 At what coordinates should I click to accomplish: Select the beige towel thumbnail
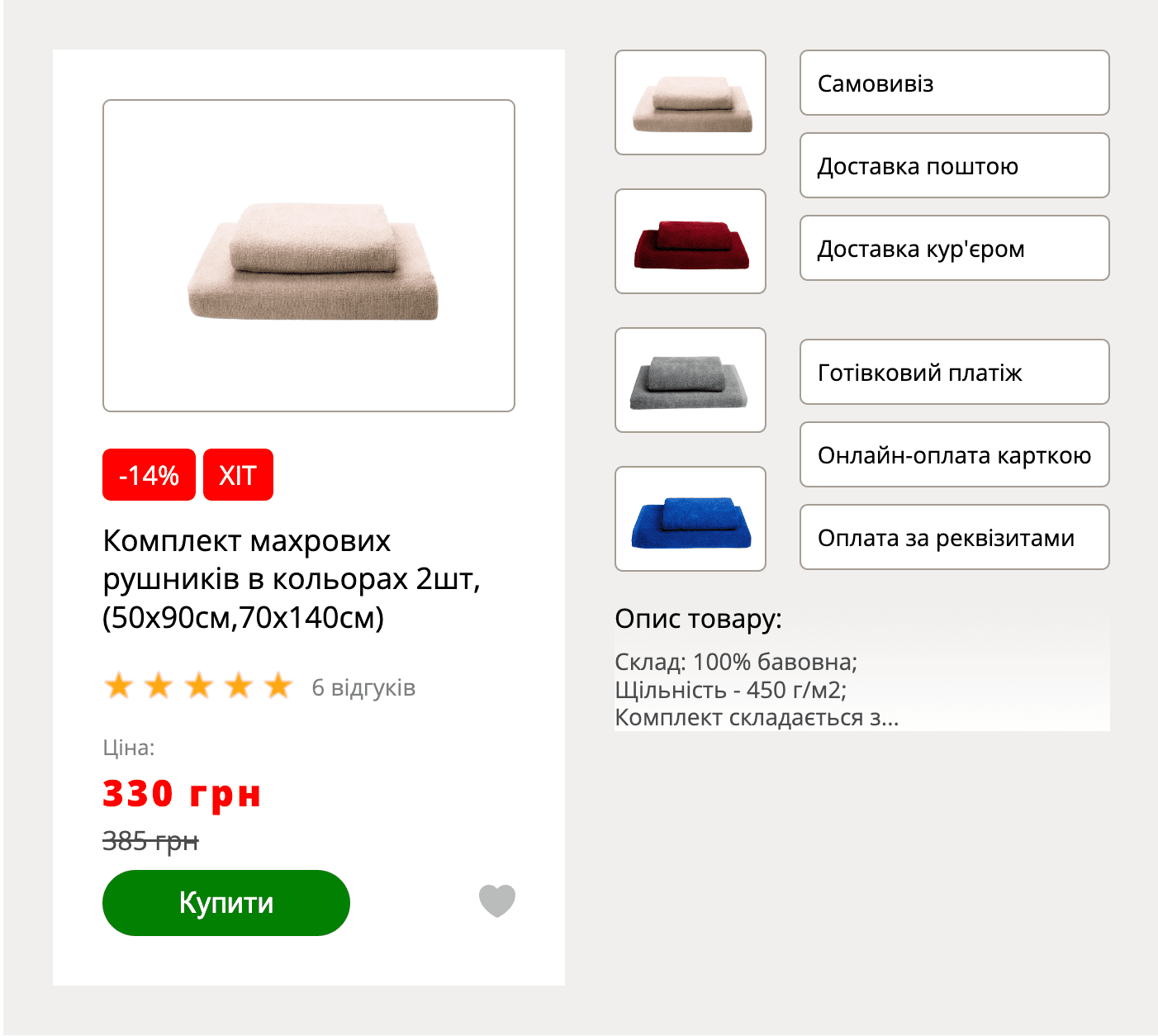pos(691,102)
